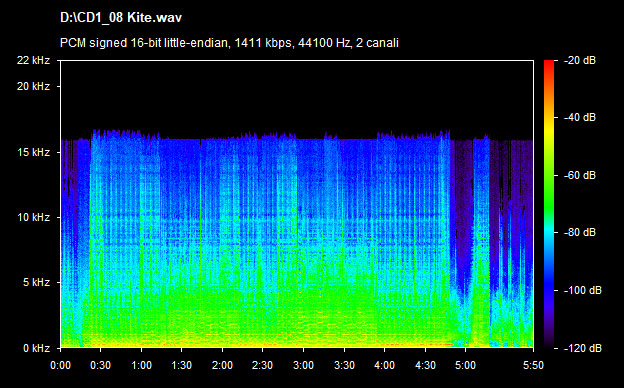Click the 5 kHz frequency axis label
The image size is (624, 388).
36,283
